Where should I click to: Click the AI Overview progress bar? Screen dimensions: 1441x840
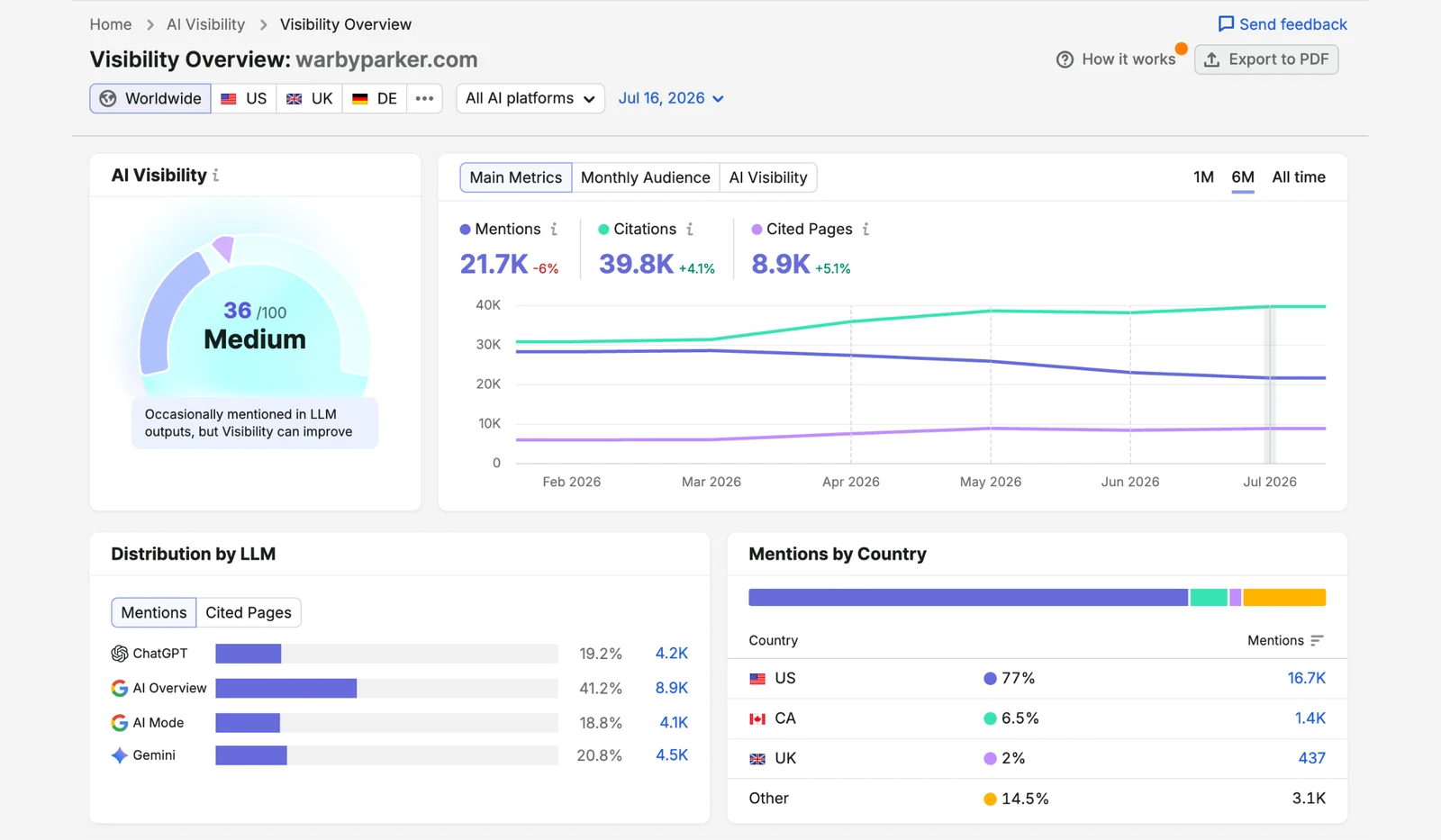point(386,688)
